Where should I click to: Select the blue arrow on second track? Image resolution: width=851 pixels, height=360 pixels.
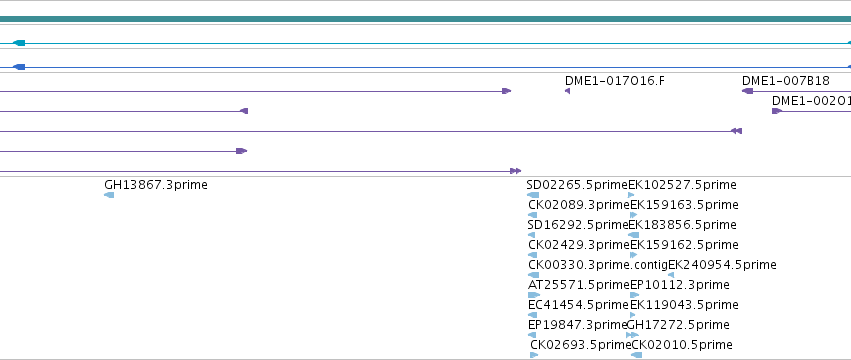click(x=19, y=67)
